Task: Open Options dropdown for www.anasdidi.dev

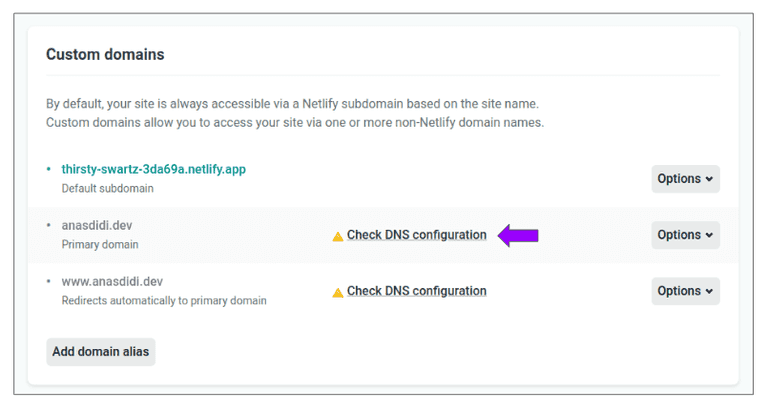Action: click(x=685, y=291)
